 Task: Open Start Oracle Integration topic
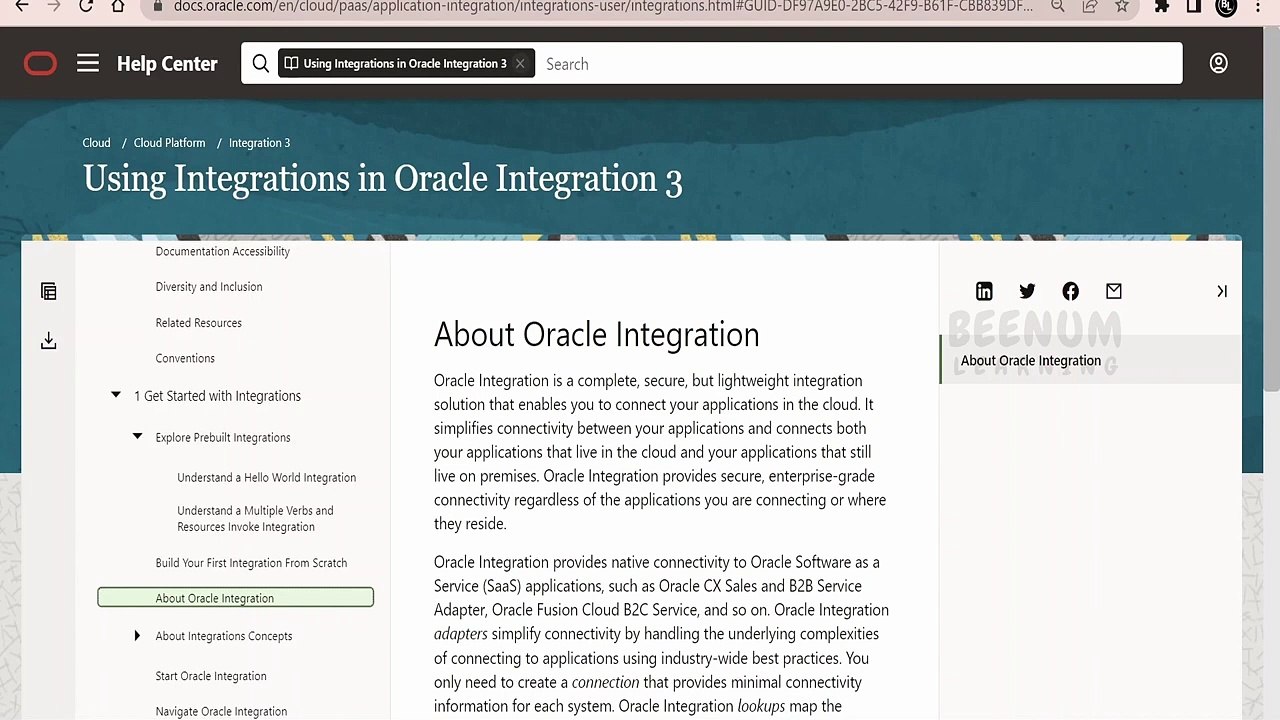coord(211,676)
